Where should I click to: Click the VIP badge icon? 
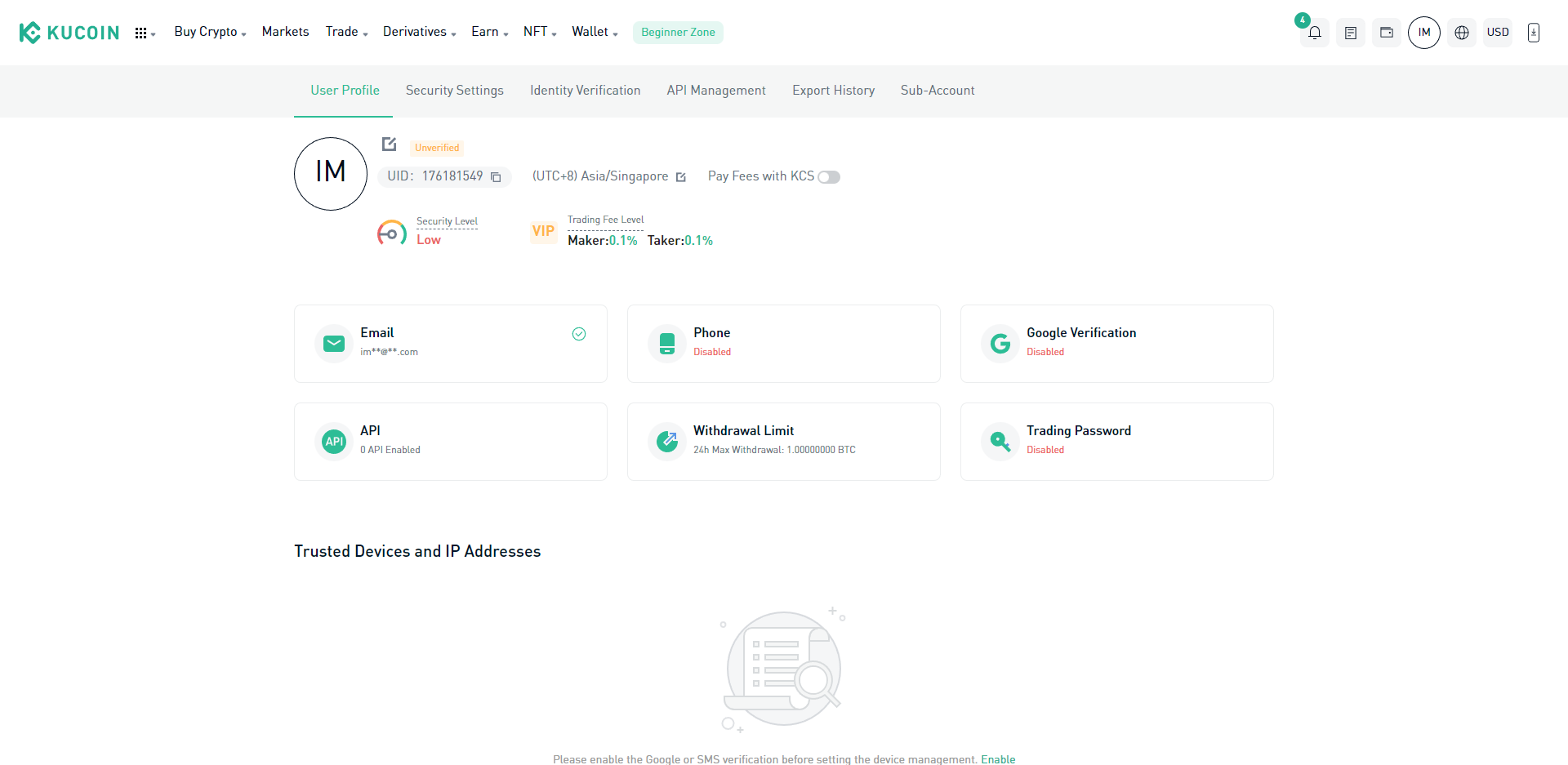click(544, 231)
